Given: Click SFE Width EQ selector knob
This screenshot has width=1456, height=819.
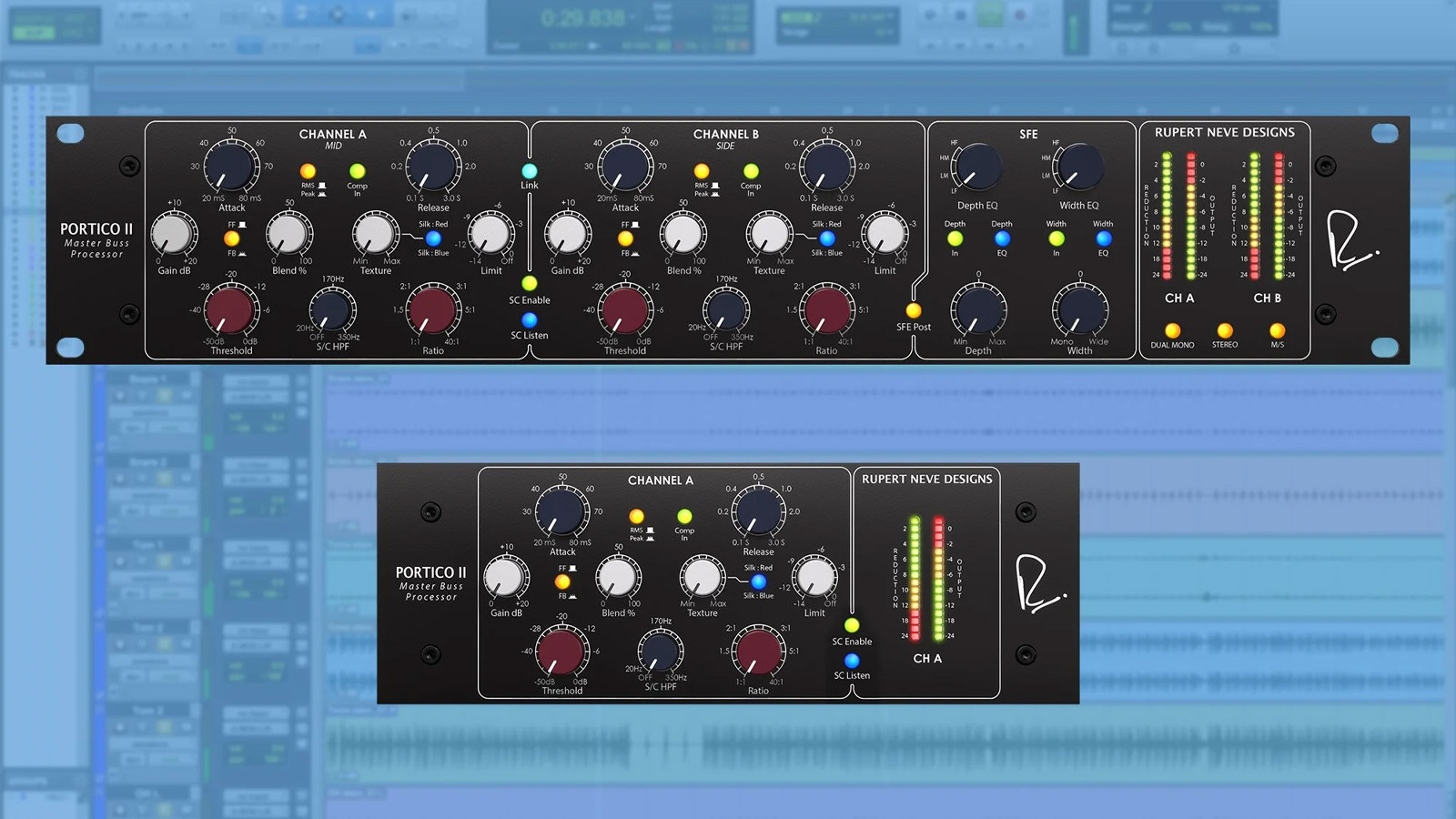Looking at the screenshot, I should pos(1079,167).
